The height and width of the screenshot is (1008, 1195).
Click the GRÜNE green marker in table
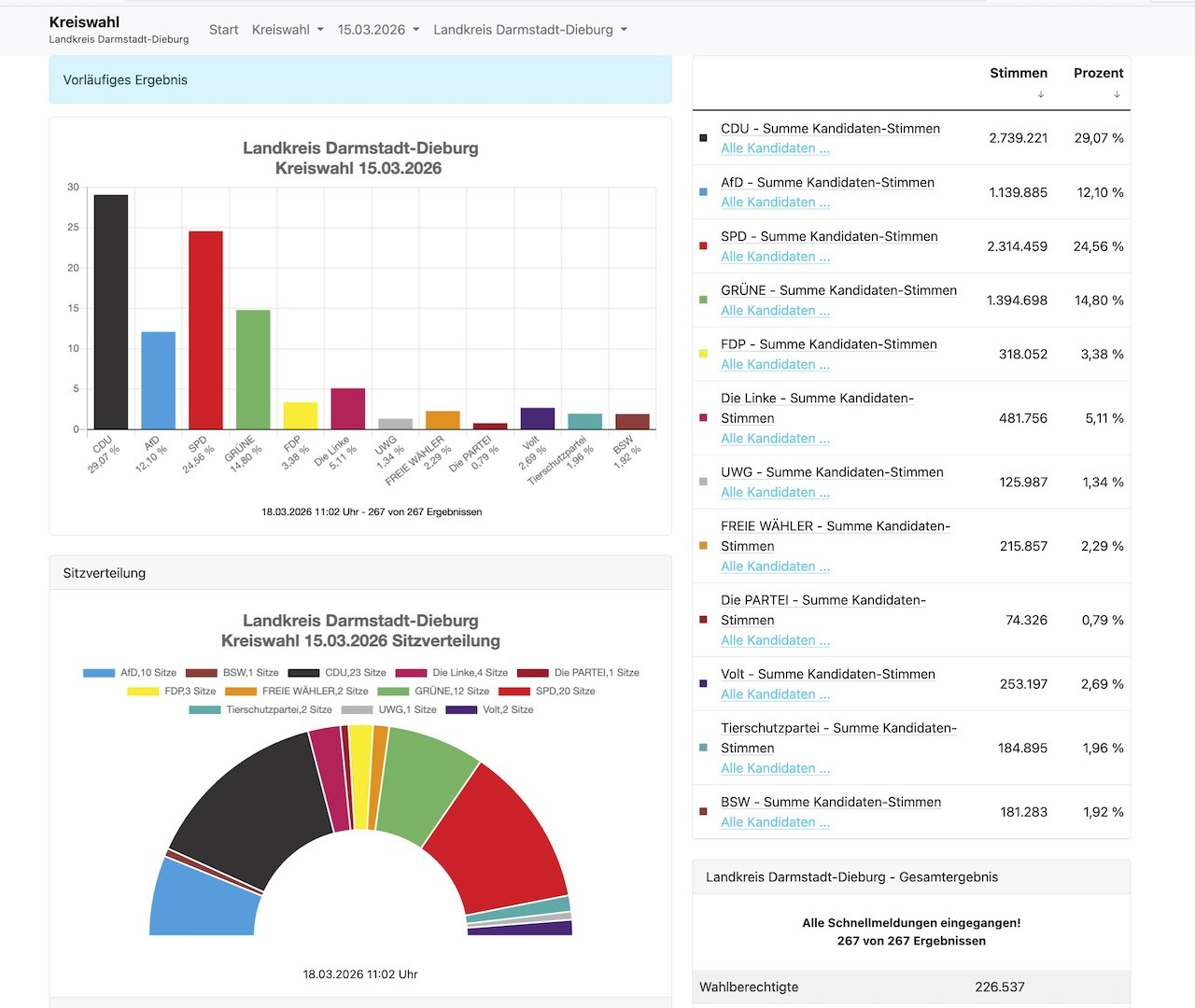pyautogui.click(x=703, y=301)
